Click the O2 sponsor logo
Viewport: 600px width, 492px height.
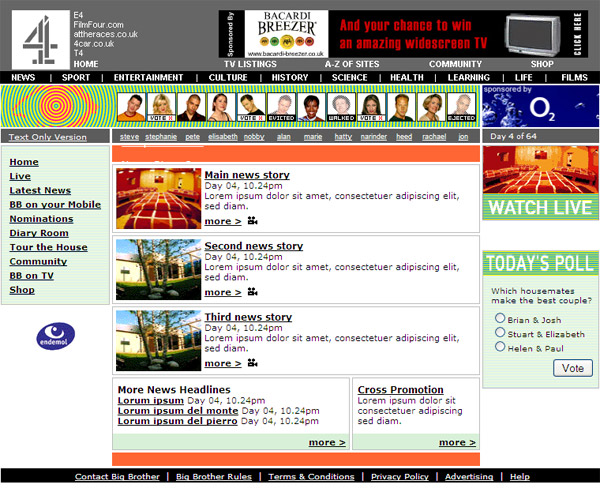541,106
